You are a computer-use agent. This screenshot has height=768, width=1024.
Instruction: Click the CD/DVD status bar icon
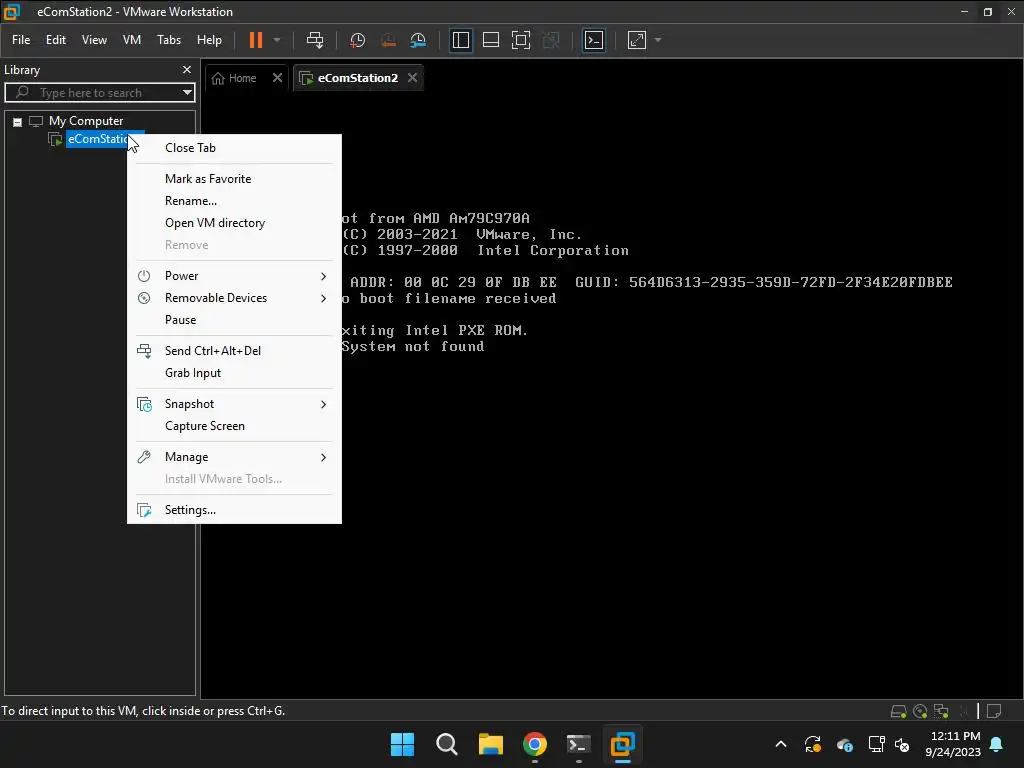[x=920, y=711]
